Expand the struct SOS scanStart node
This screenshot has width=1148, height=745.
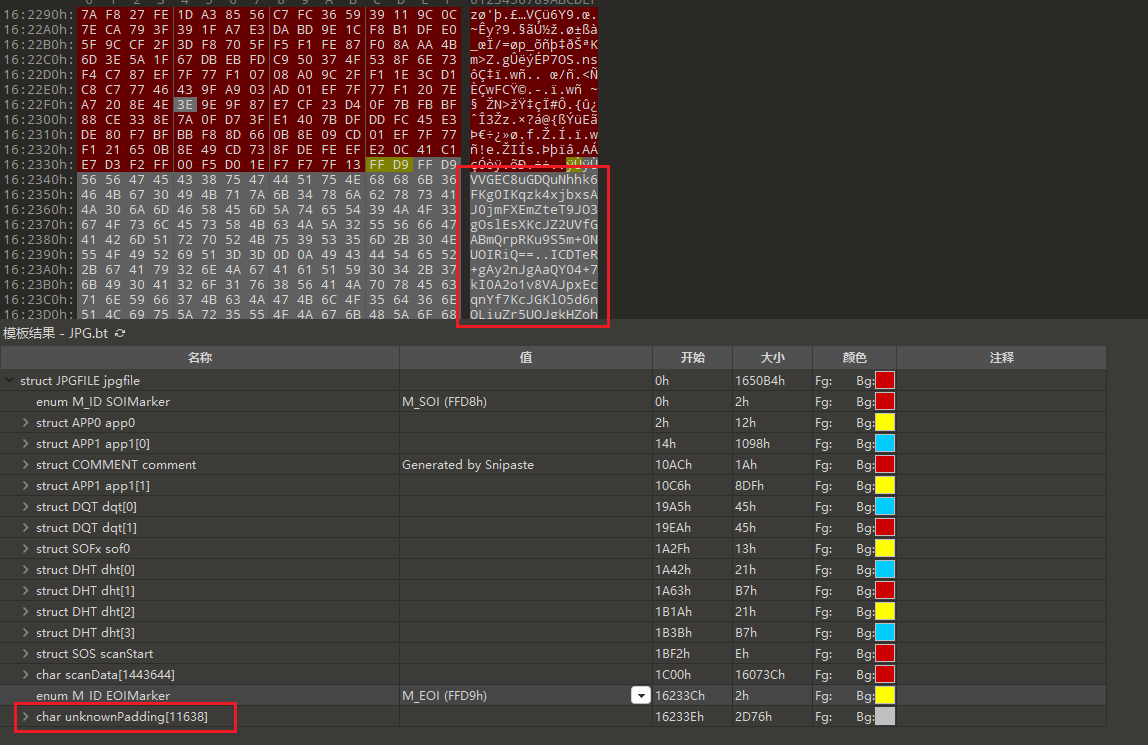[x=26, y=654]
